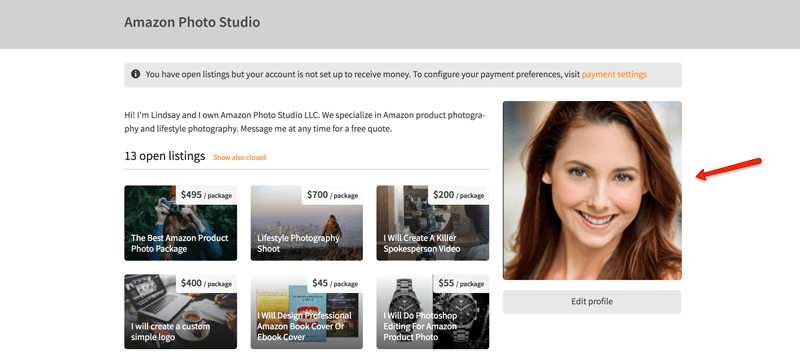This screenshot has width=800, height=361.
Task: Open The Best Amazon Product Photo Package listing
Action: pyautogui.click(x=181, y=223)
